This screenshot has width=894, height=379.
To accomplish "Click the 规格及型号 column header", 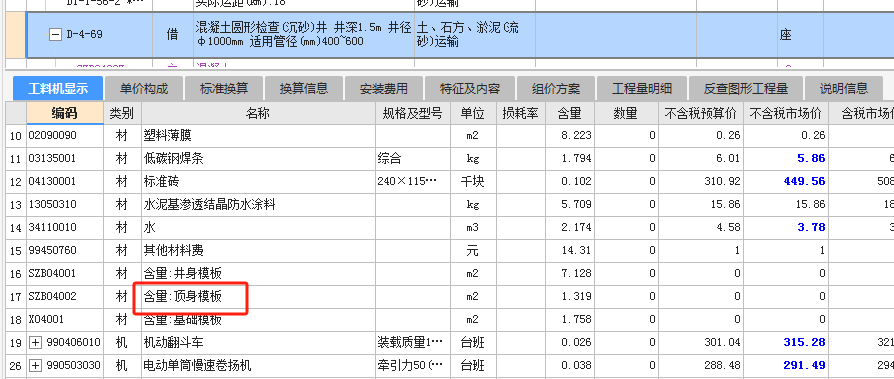I will 413,113.
